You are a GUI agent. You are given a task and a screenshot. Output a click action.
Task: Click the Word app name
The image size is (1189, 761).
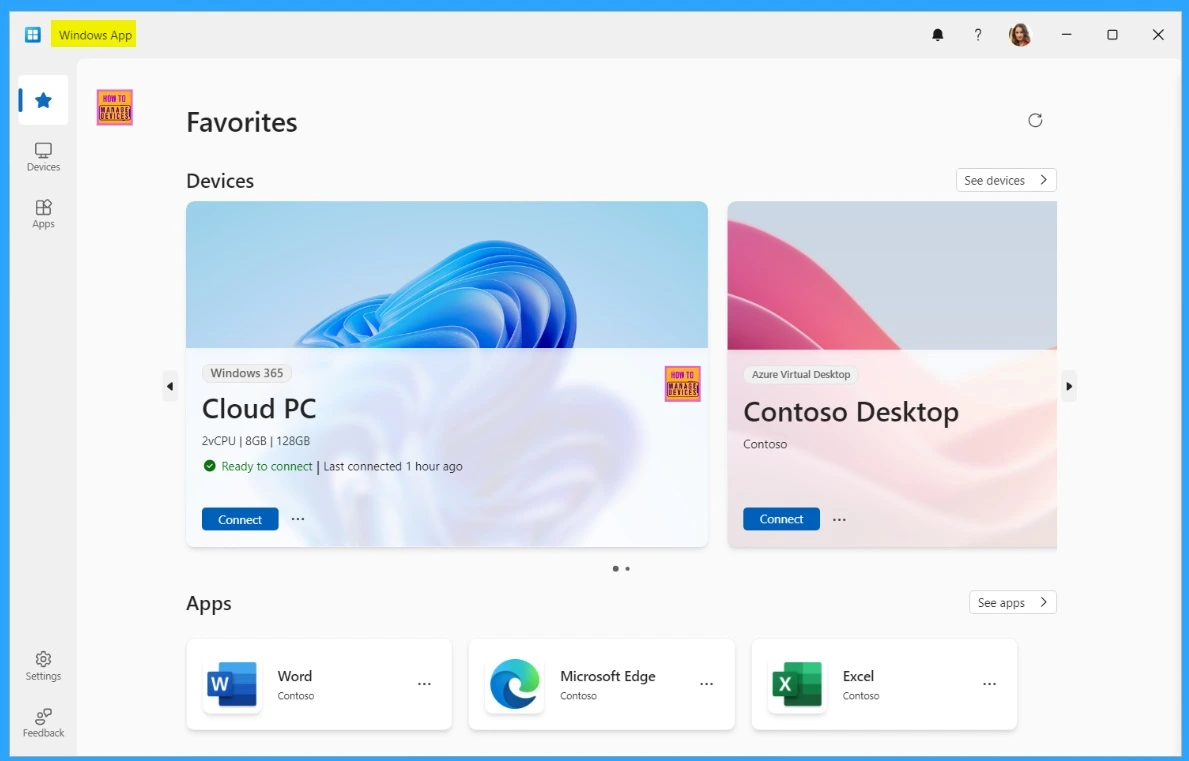(x=294, y=676)
